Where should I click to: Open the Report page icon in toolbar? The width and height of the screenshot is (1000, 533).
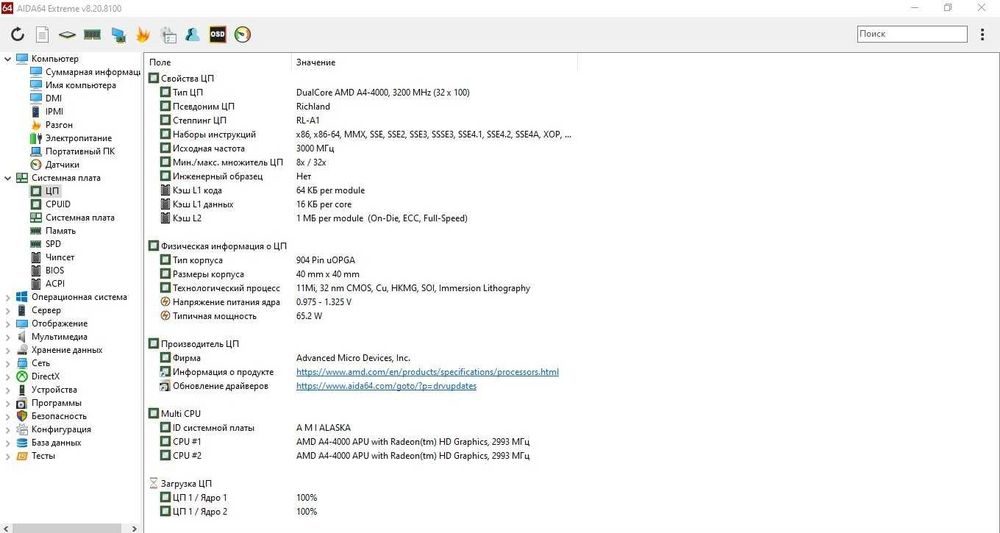tap(41, 34)
